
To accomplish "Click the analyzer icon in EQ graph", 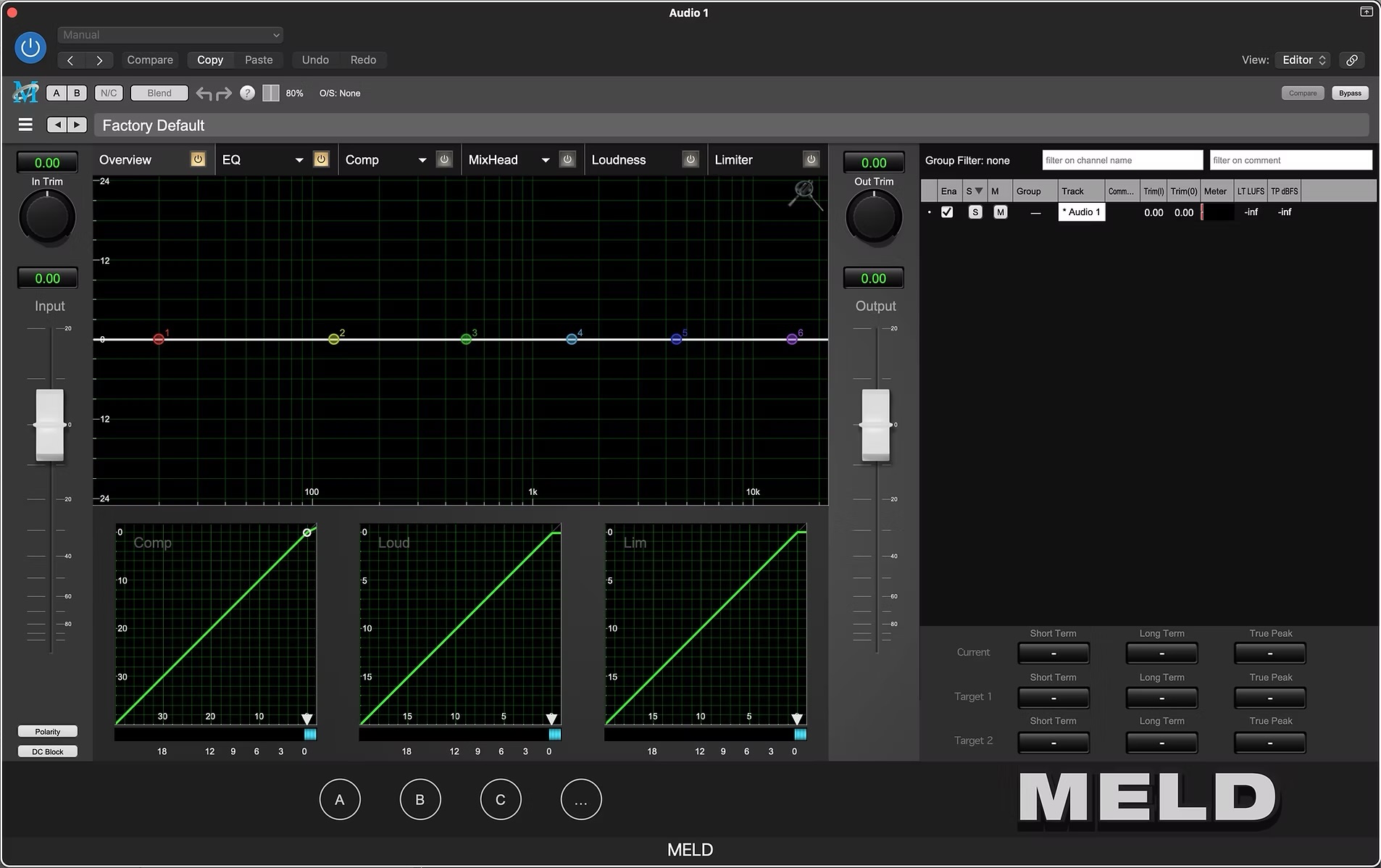I will pos(804,193).
